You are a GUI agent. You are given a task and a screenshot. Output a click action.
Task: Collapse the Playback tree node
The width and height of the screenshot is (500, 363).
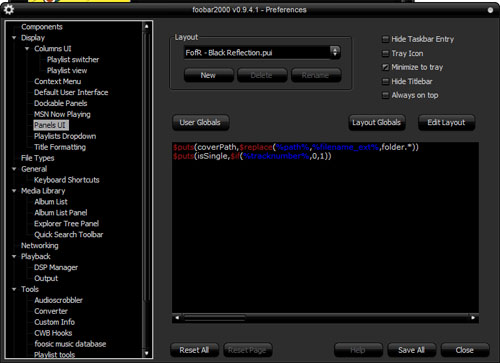[x=14, y=256]
